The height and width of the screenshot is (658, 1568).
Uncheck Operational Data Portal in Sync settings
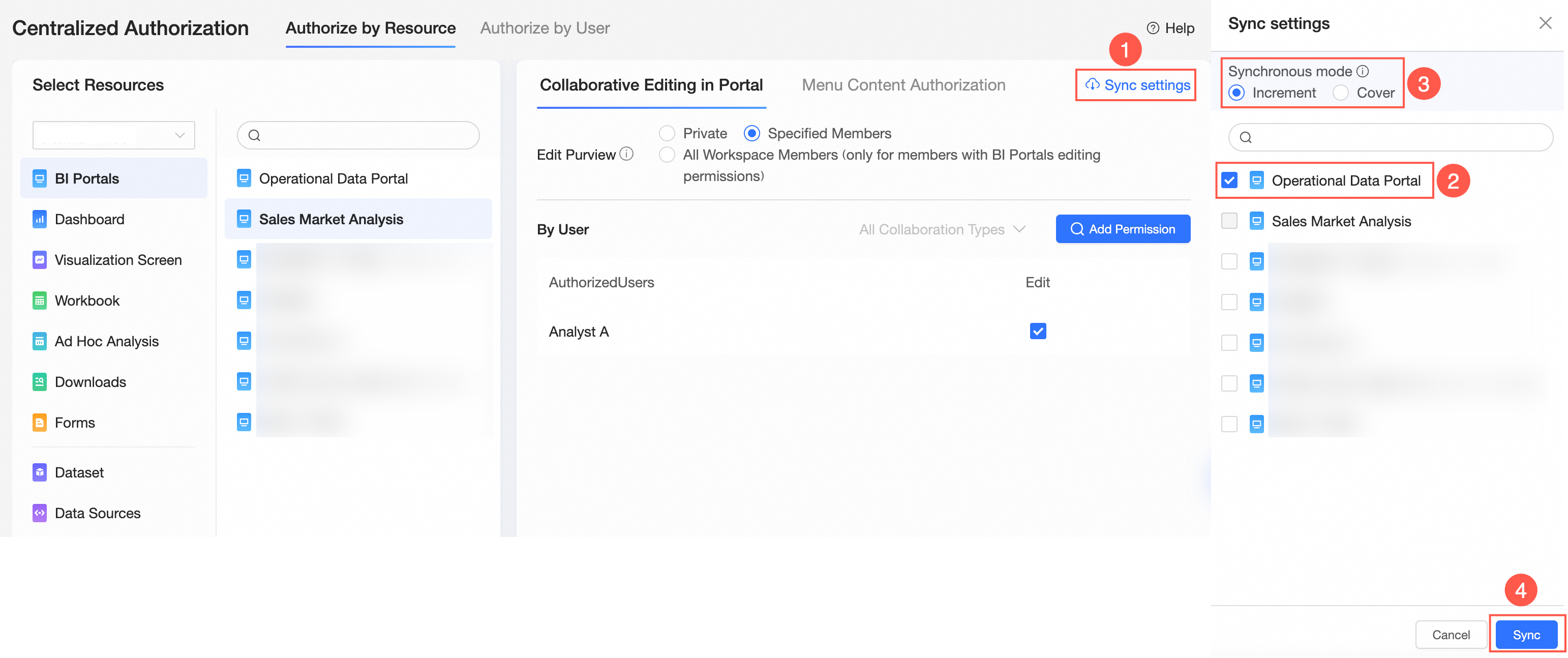1229,180
